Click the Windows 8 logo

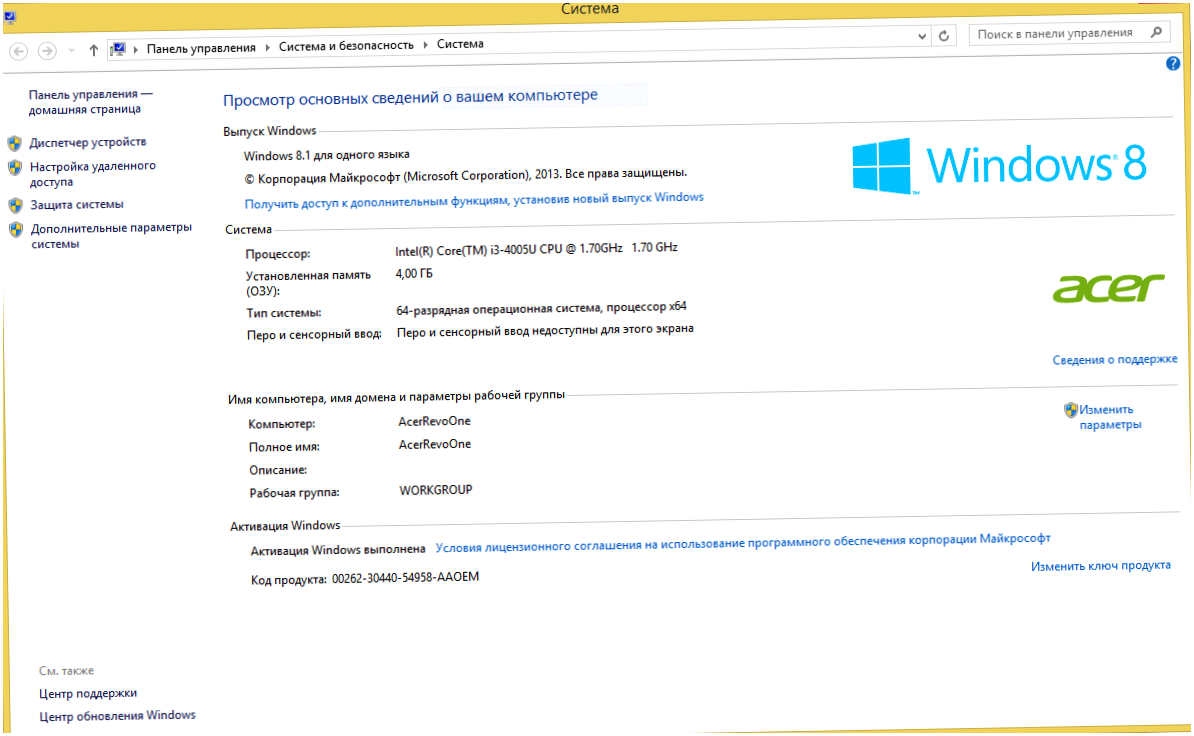999,165
